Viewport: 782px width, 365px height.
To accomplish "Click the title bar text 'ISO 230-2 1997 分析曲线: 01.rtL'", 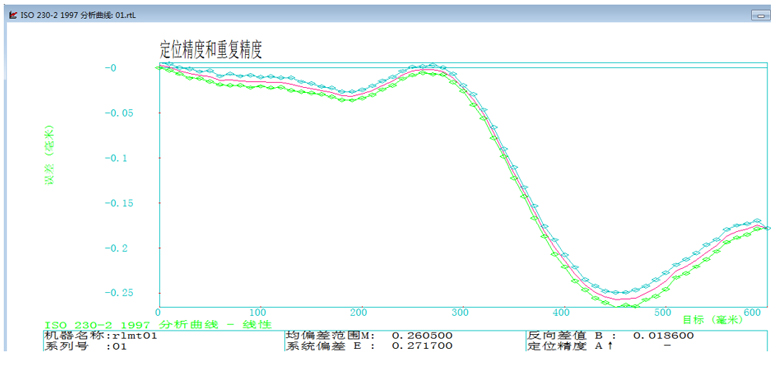I will 78,15.
